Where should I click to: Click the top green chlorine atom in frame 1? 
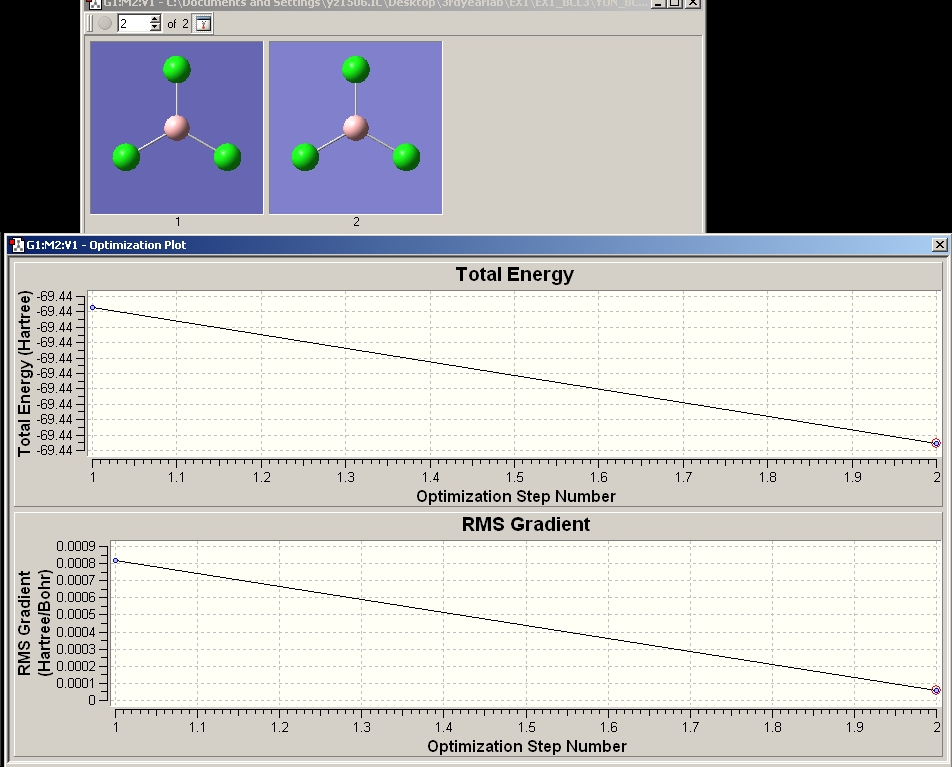[x=177, y=69]
